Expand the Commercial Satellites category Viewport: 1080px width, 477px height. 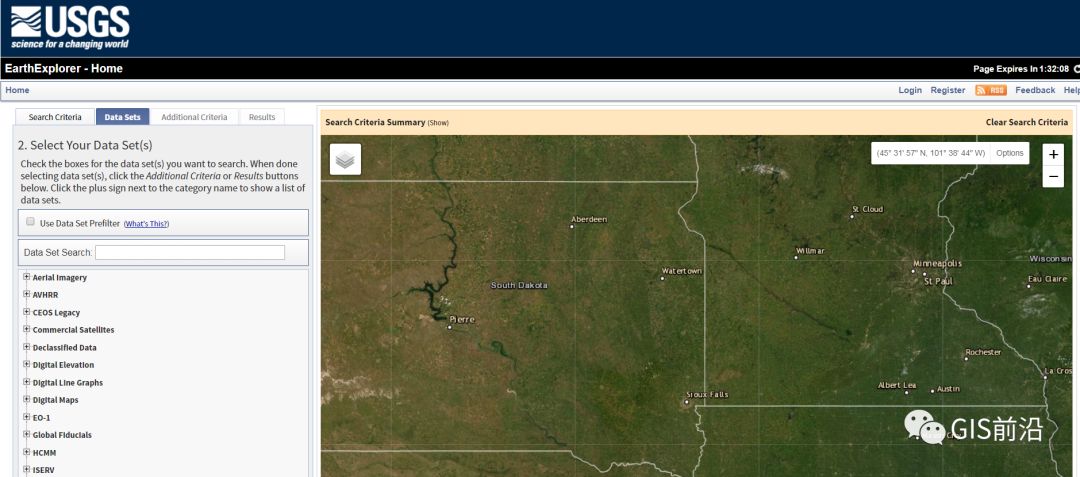[27, 330]
